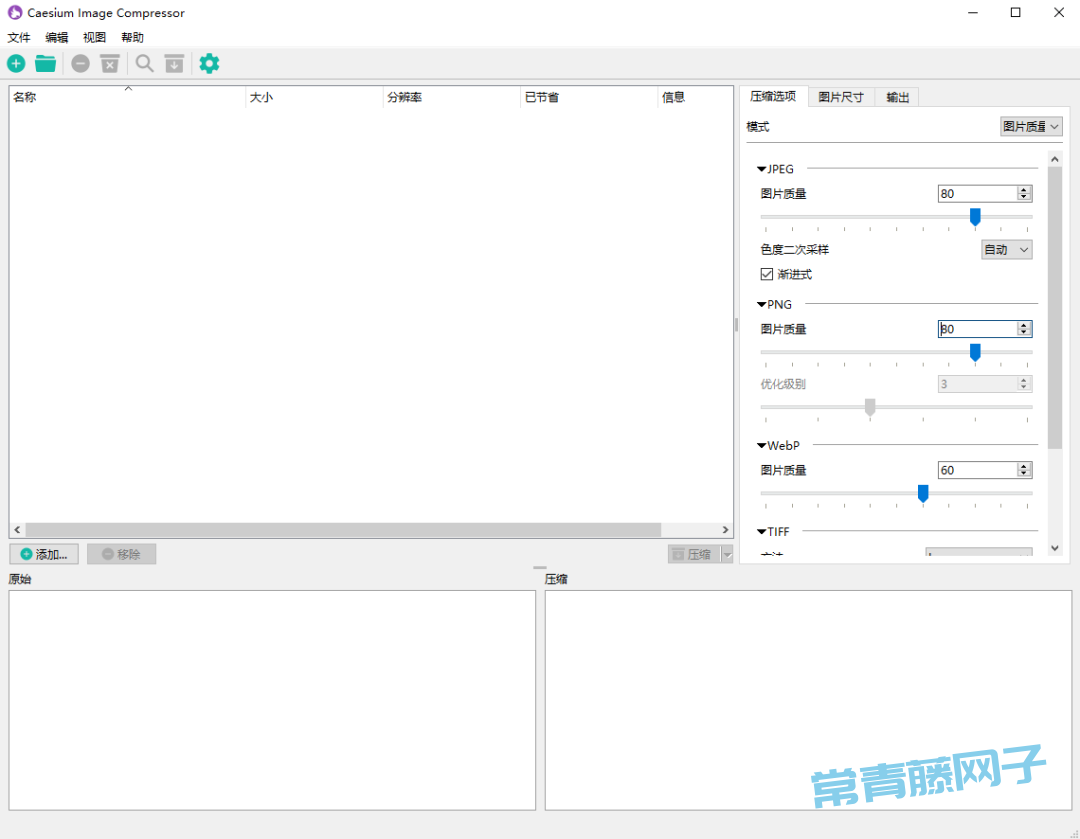Open the 色度二次采样 dropdown set to 自动
1080x839 pixels.
(x=1006, y=250)
